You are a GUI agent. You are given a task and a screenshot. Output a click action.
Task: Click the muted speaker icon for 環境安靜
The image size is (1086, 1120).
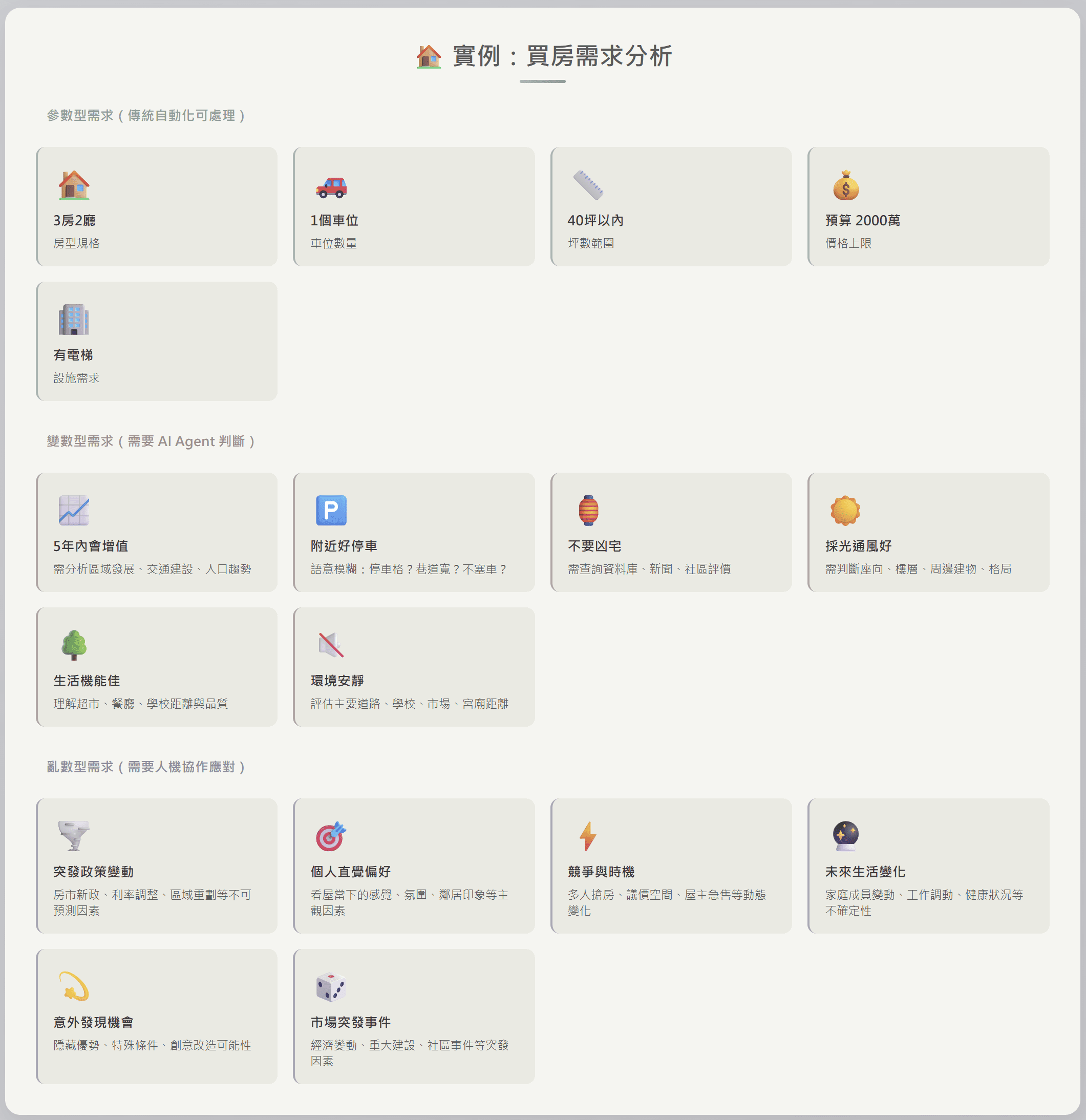pyautogui.click(x=331, y=645)
